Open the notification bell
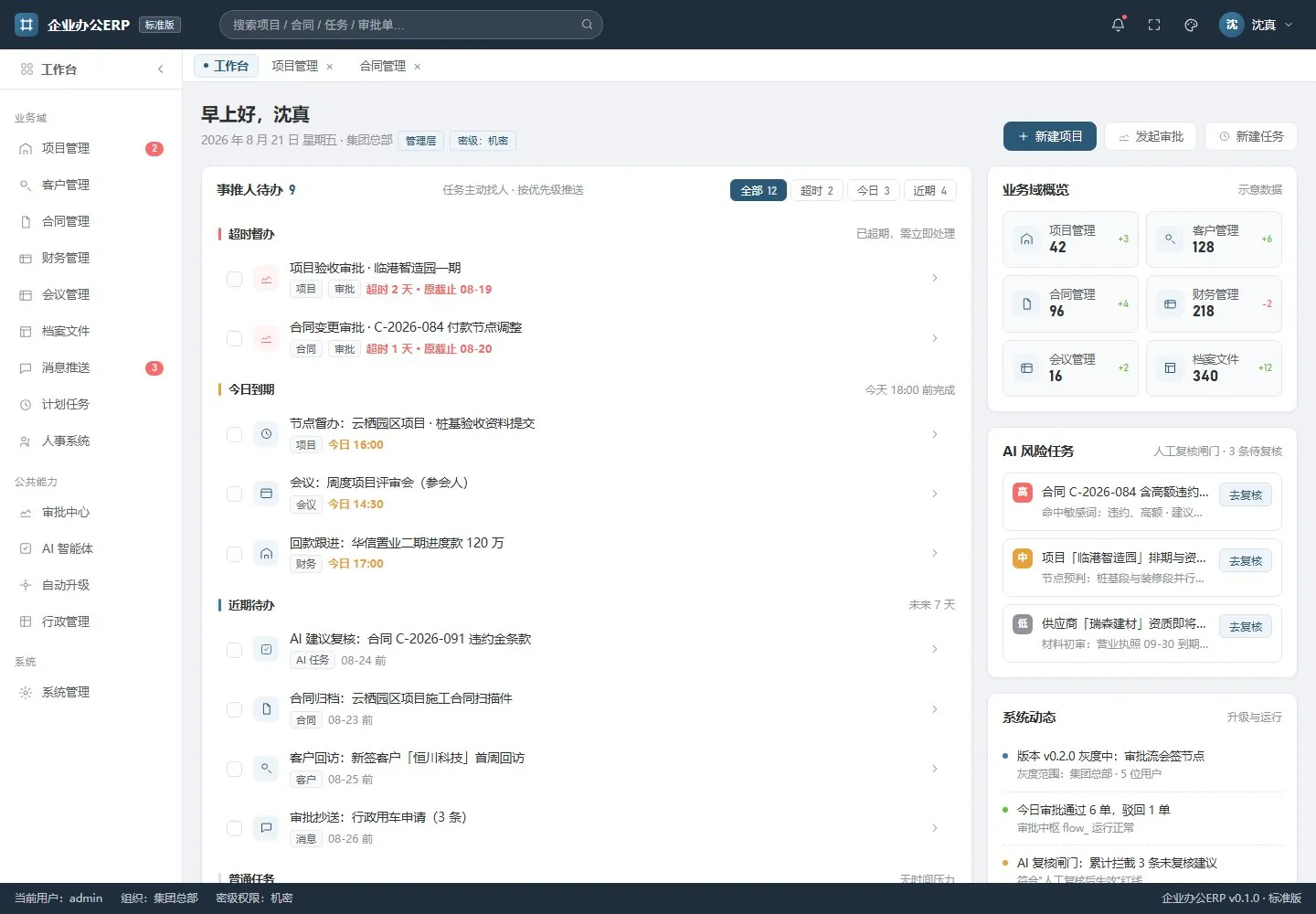 click(1118, 25)
